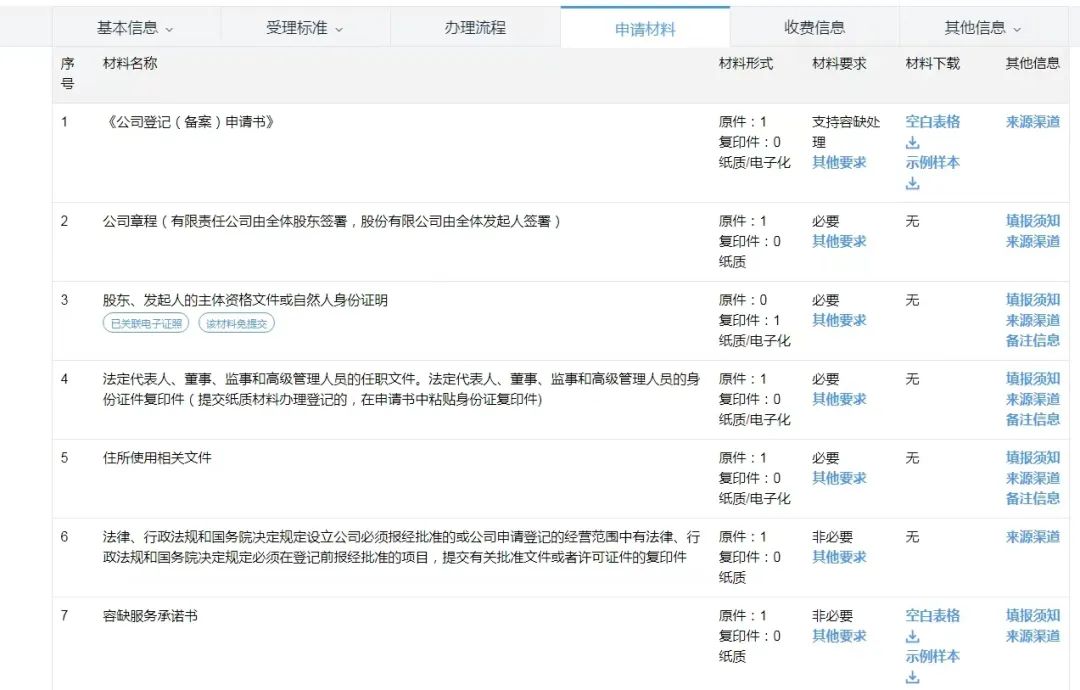Select 股东、发起人的主体资格文件 material name
The height and width of the screenshot is (690, 1080).
coord(245,300)
